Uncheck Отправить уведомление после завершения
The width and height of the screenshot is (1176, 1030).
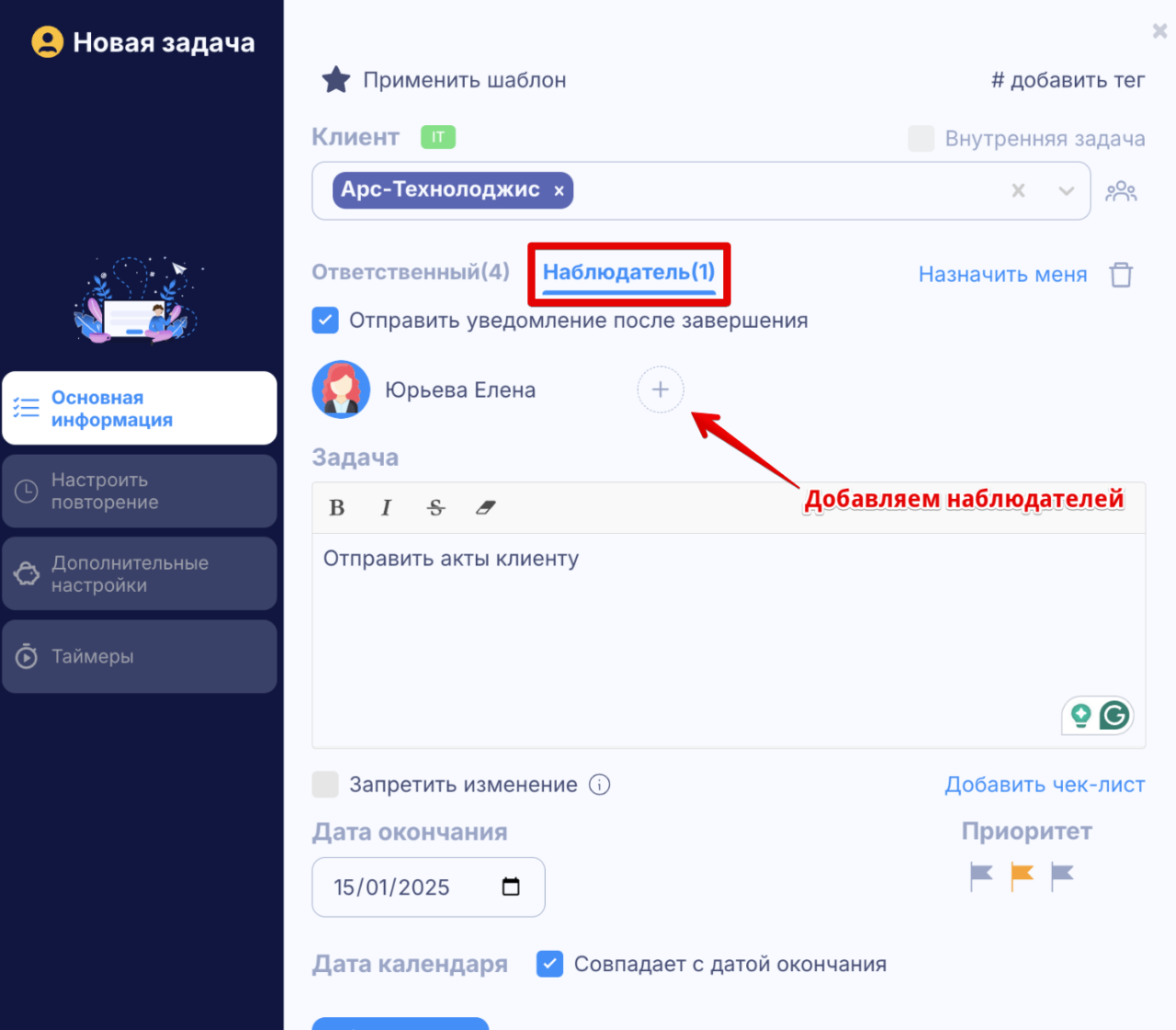325,321
